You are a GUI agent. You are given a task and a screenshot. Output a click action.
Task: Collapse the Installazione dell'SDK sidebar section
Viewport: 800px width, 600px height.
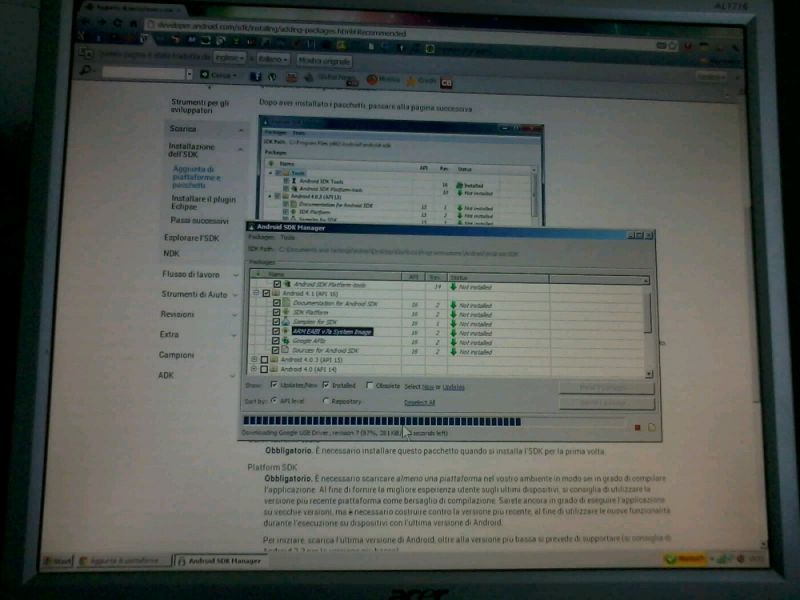coord(240,149)
